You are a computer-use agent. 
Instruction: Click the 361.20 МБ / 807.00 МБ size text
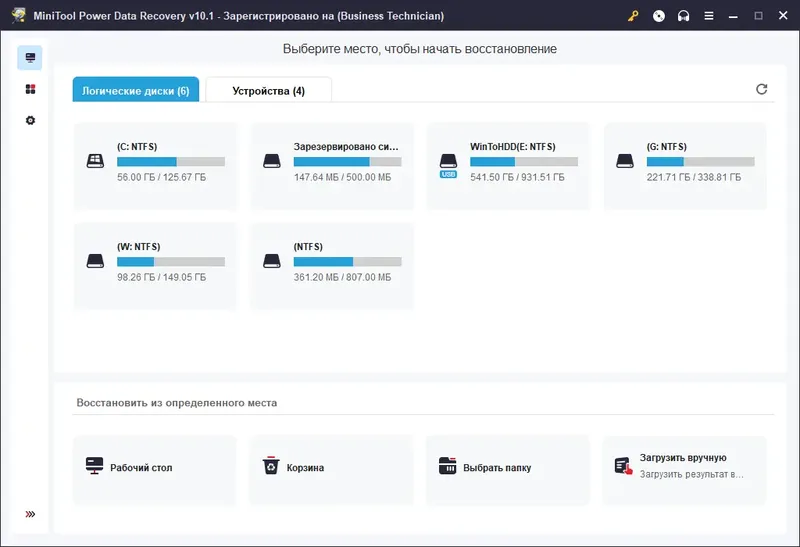pos(342,277)
